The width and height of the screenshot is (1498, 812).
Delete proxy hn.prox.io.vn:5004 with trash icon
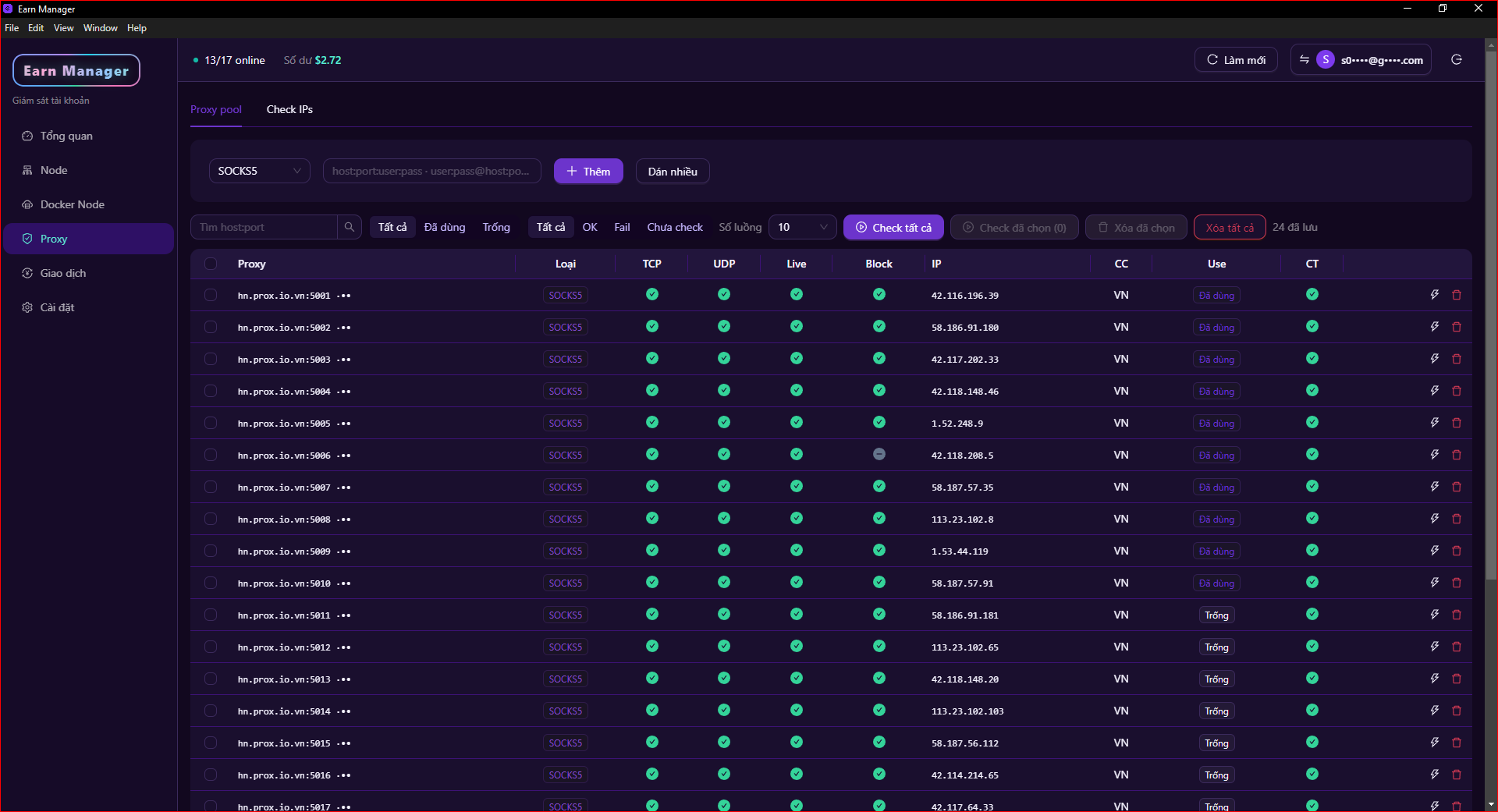click(x=1456, y=391)
